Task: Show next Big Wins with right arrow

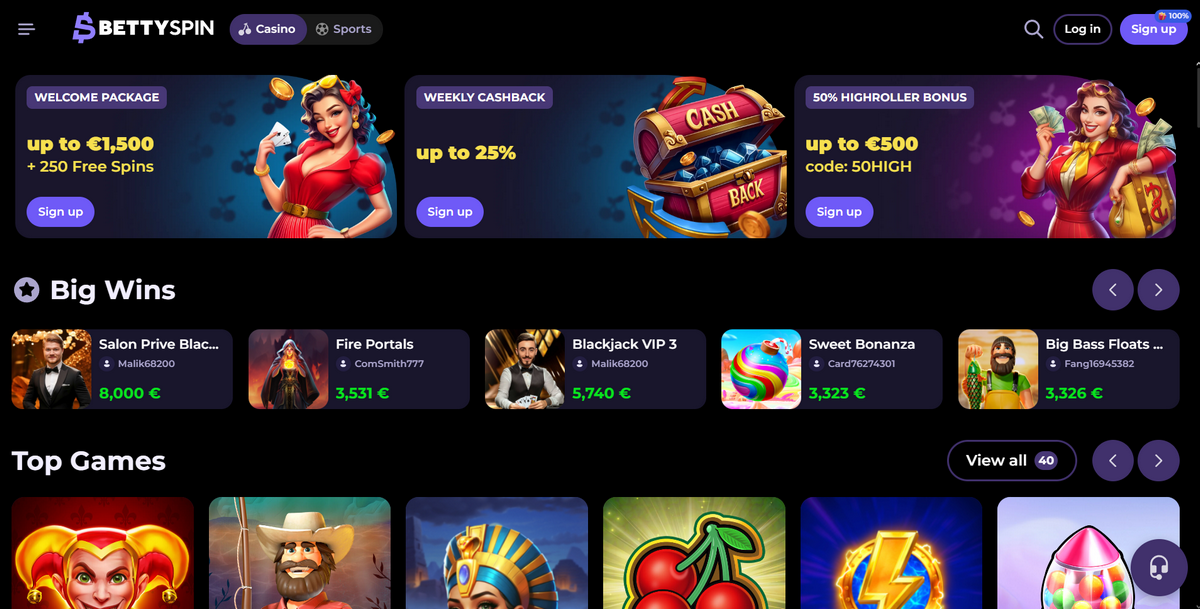Action: tap(1158, 290)
